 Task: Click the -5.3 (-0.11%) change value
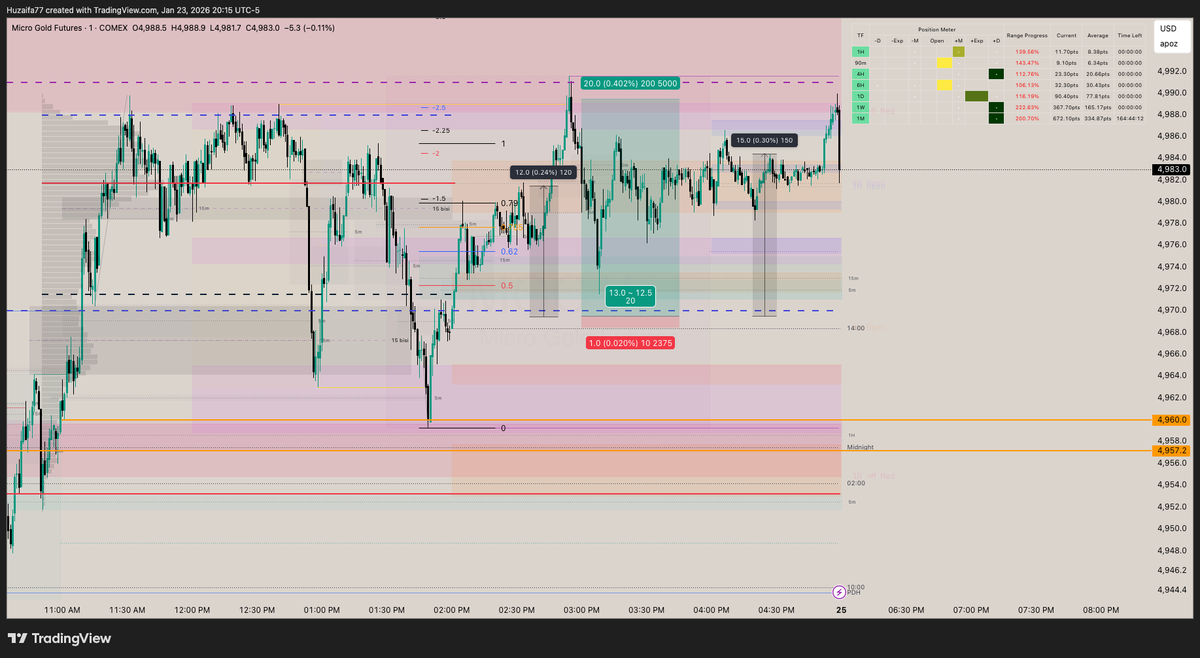coord(307,28)
